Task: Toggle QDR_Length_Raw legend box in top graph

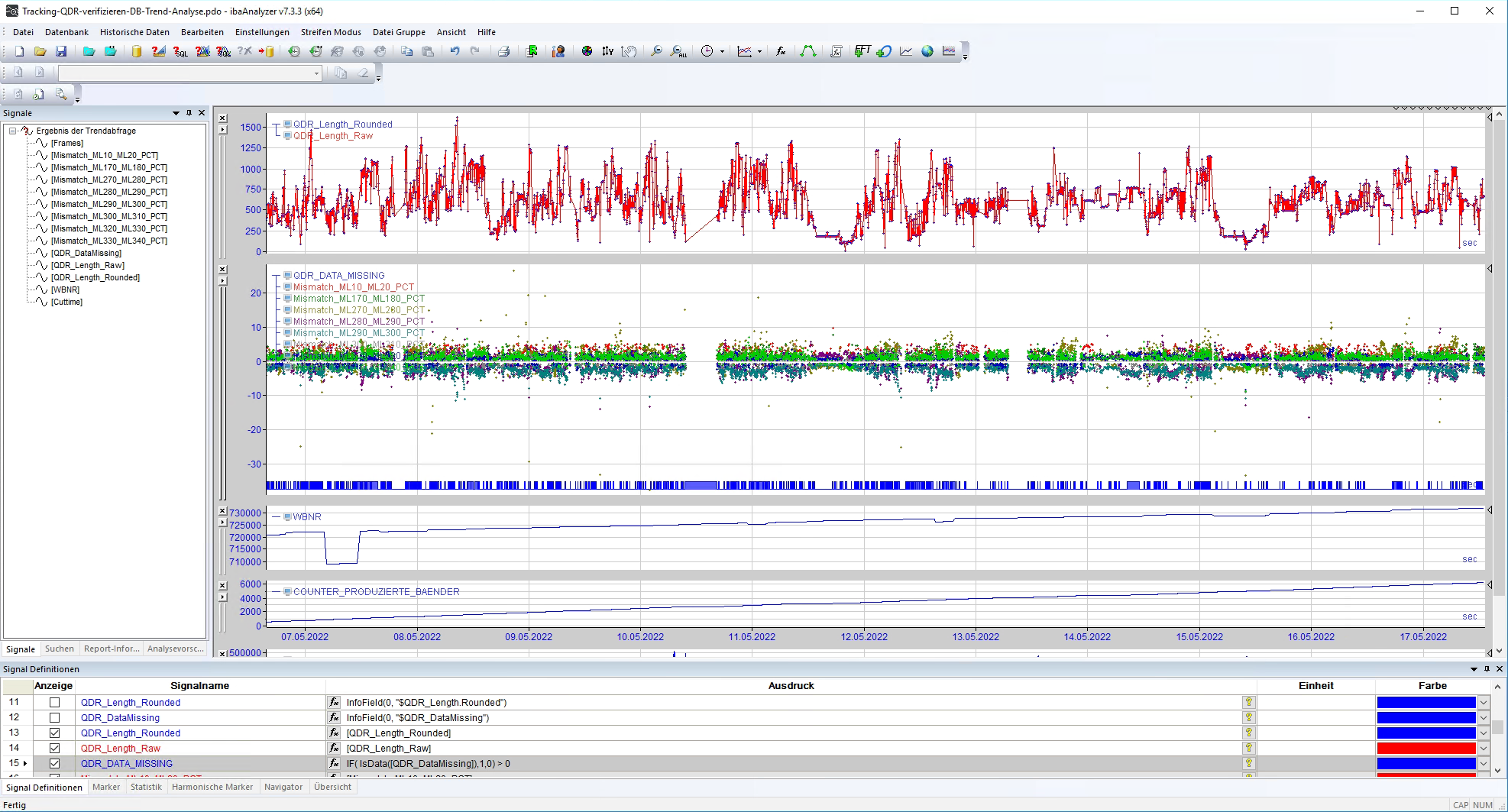Action: pyautogui.click(x=287, y=136)
